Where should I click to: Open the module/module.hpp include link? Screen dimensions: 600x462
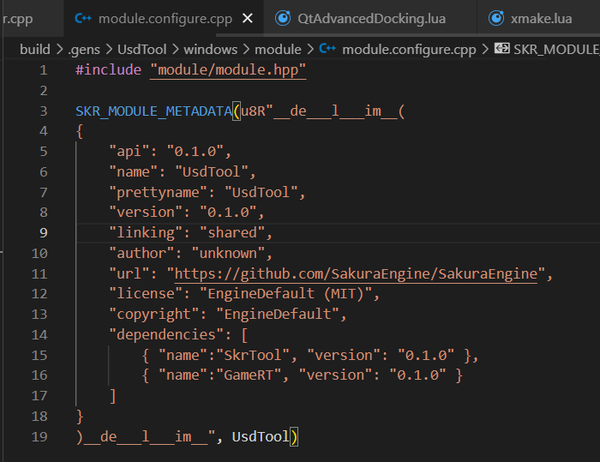[227, 69]
